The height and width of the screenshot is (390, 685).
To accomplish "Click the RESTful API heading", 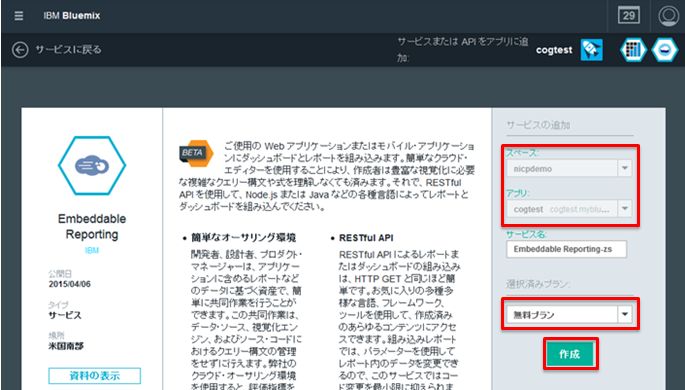I will tap(366, 238).
